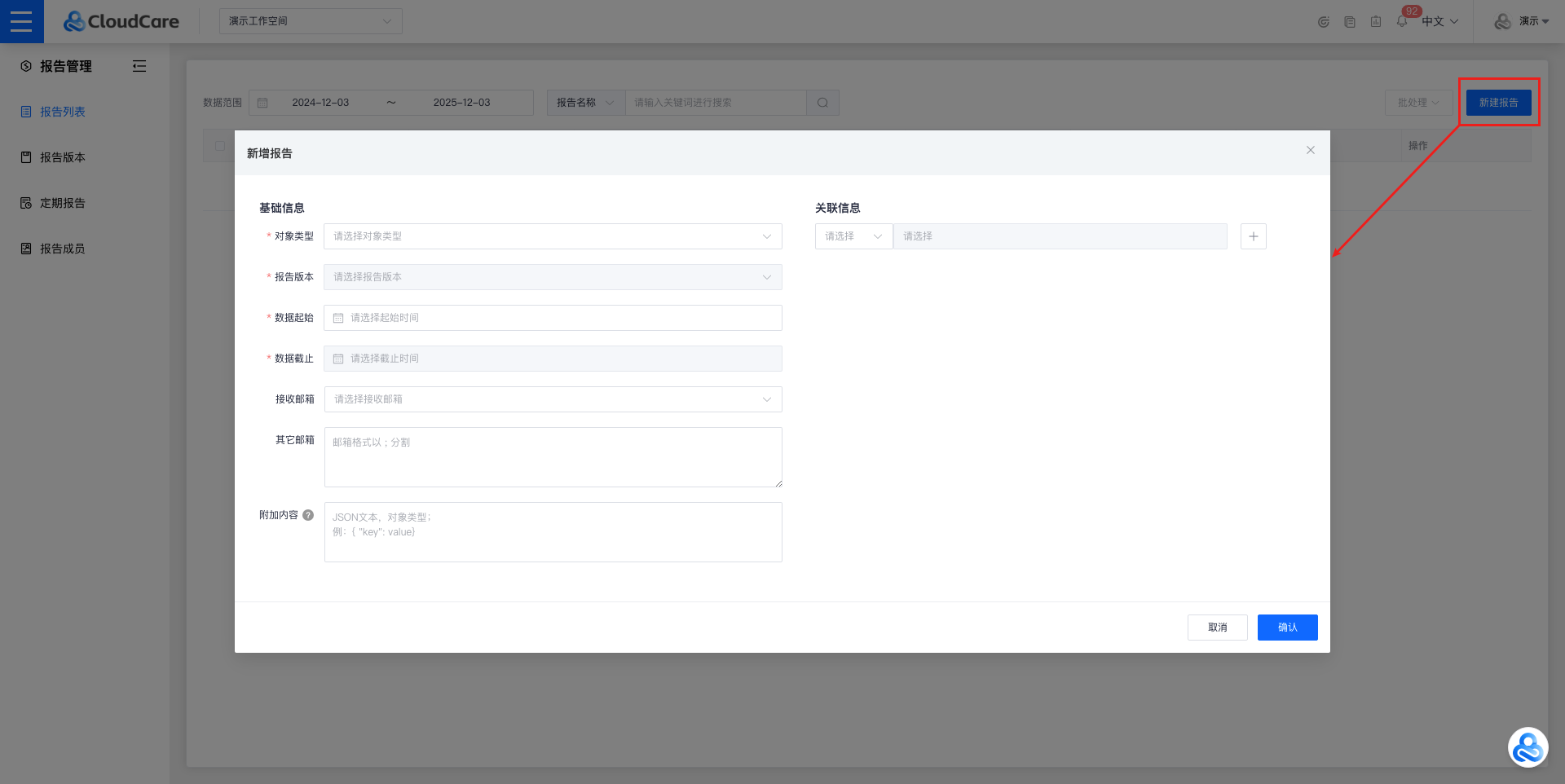Click the plus icon in 关联信息
Screen dimensions: 1565x784
pyautogui.click(x=1253, y=236)
